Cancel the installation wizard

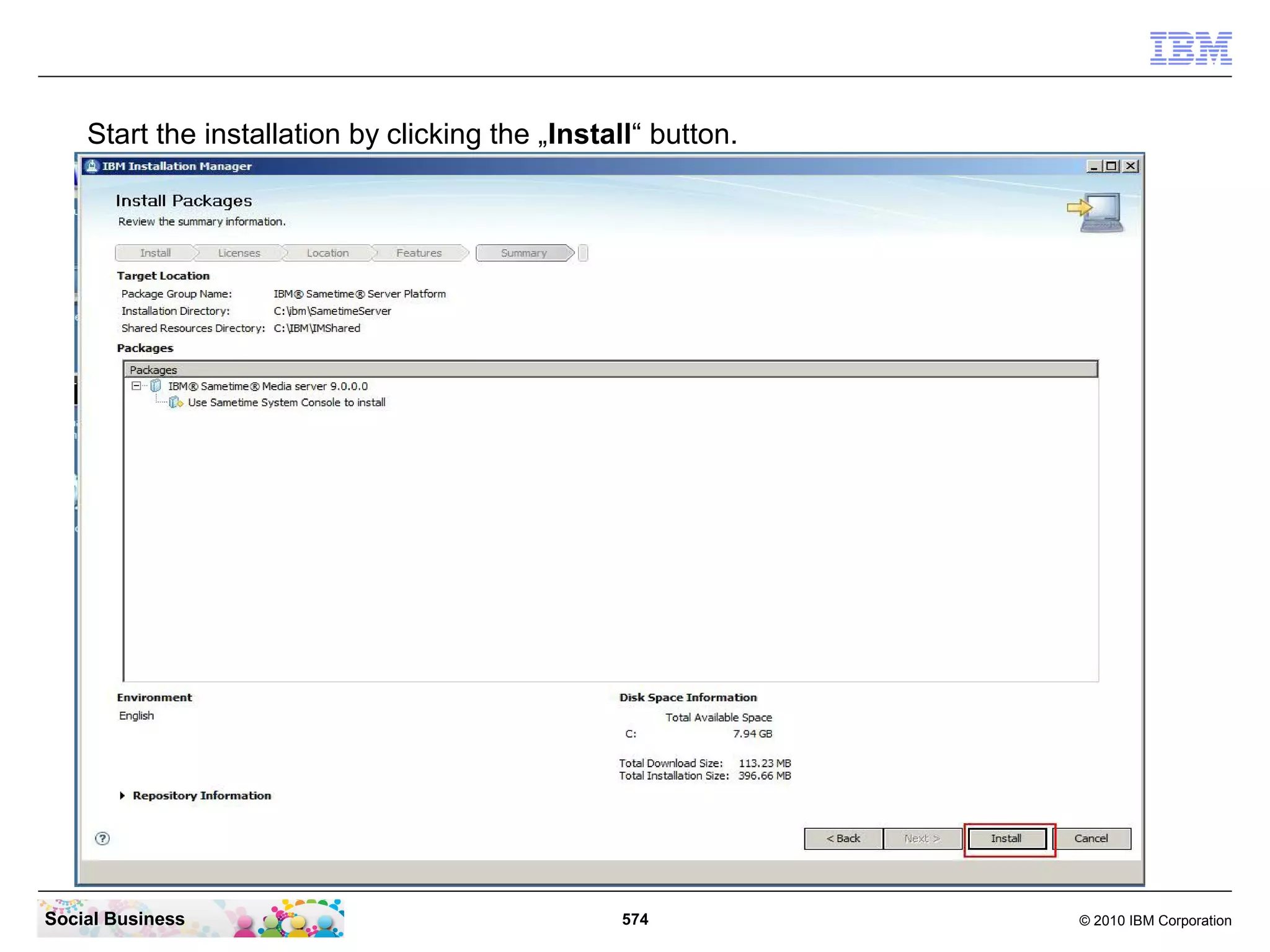(1091, 839)
